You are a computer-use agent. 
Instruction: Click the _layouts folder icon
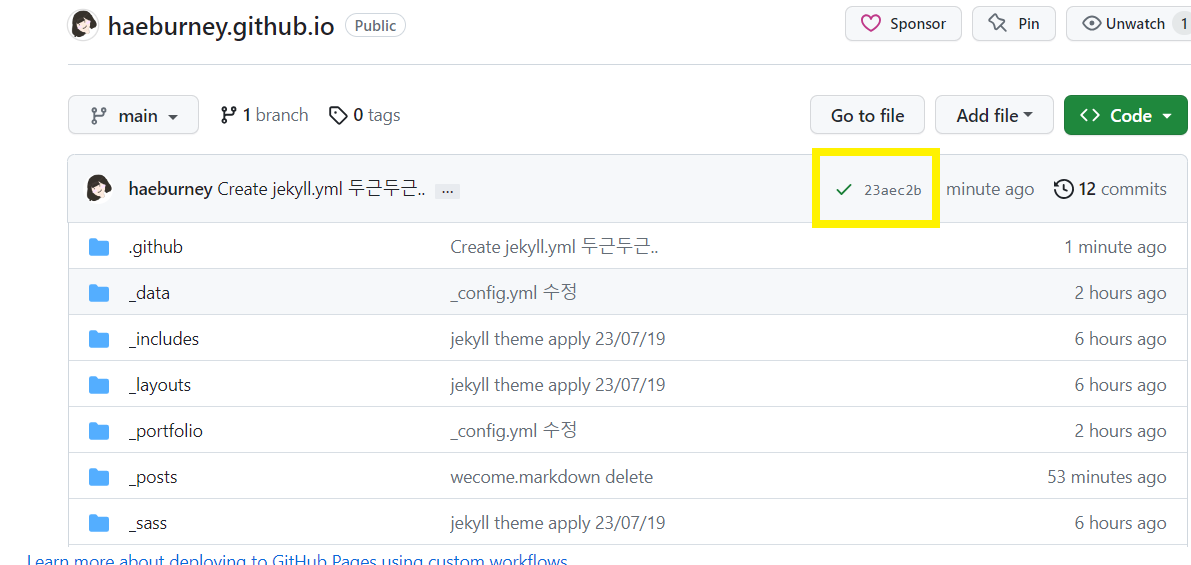tap(99, 386)
